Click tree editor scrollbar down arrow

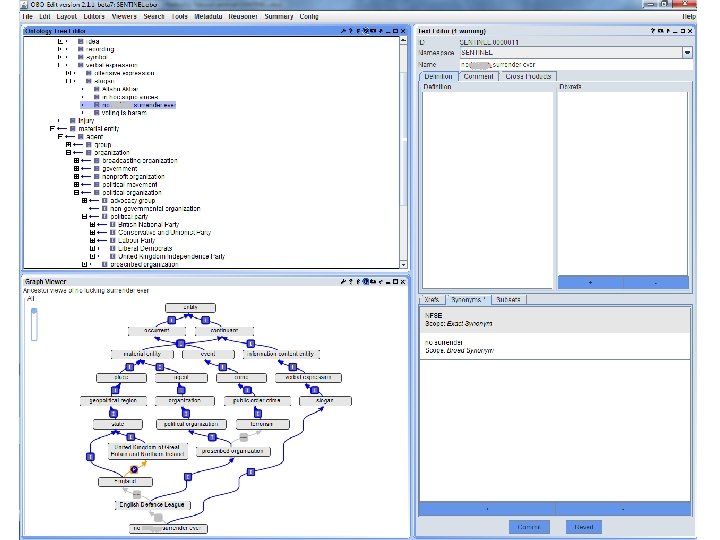[403, 264]
